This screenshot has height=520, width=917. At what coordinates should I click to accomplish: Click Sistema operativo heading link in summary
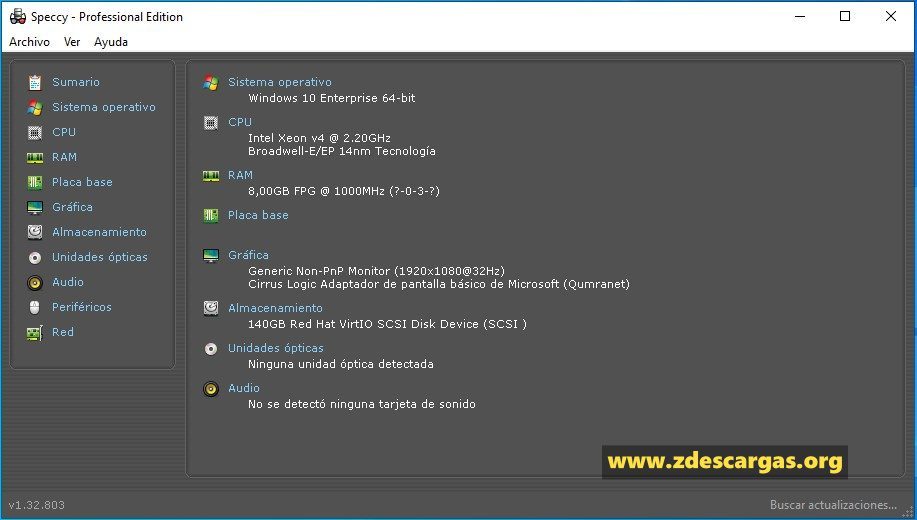click(x=280, y=82)
